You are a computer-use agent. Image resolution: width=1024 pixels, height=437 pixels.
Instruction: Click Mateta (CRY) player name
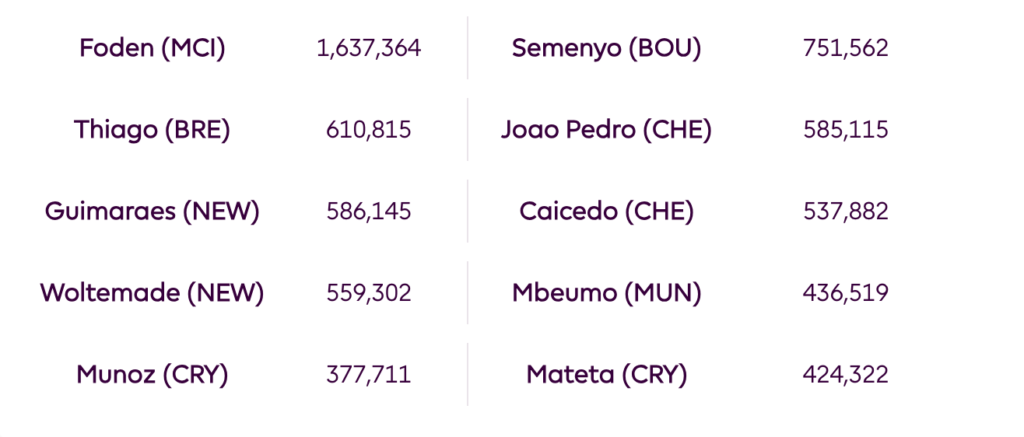[606, 375]
